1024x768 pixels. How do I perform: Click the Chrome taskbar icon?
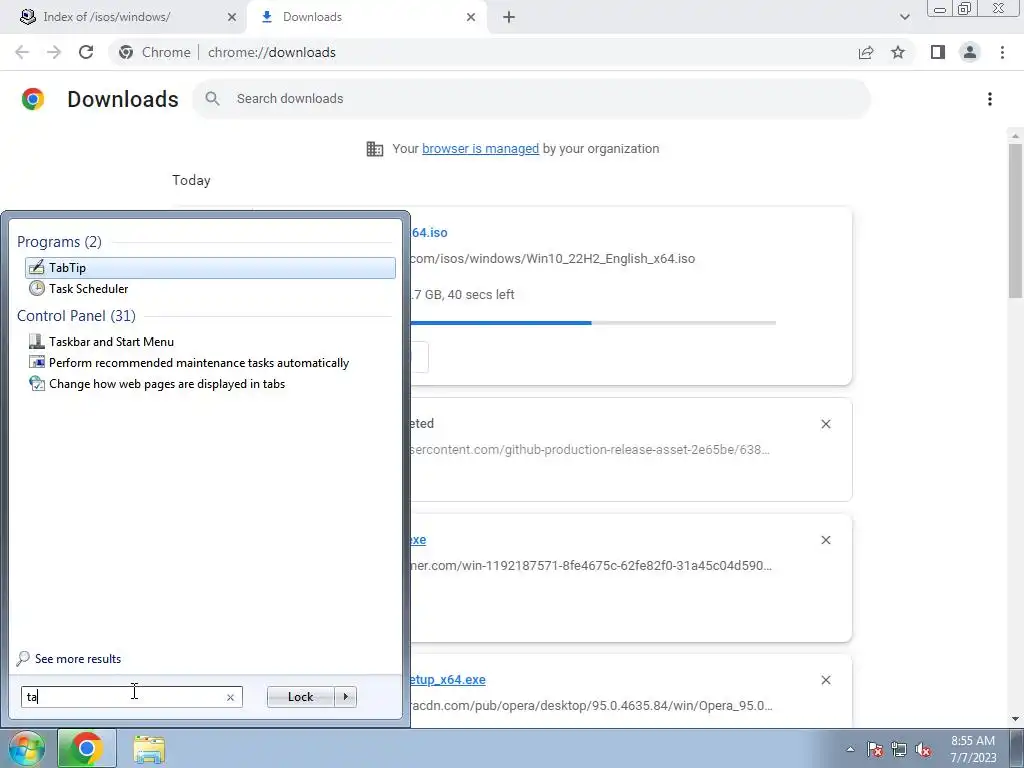[86, 748]
